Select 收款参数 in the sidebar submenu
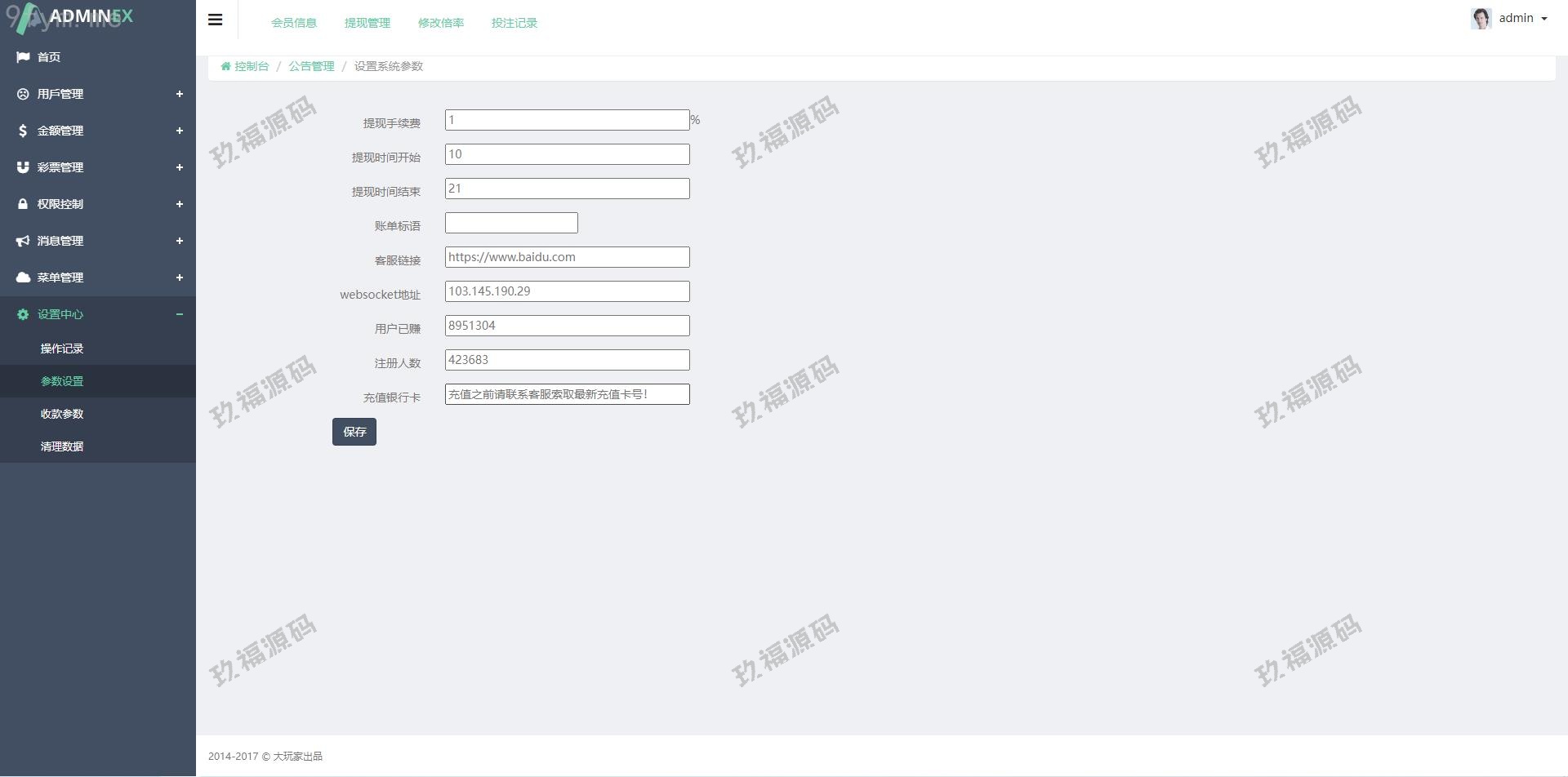 [62, 414]
